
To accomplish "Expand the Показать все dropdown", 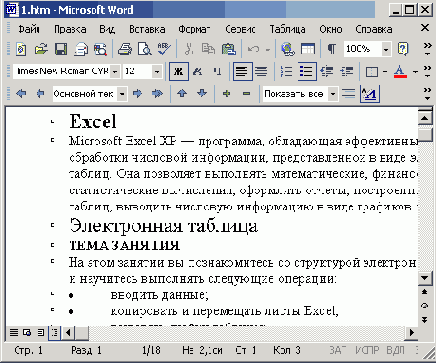I will 333,94.
